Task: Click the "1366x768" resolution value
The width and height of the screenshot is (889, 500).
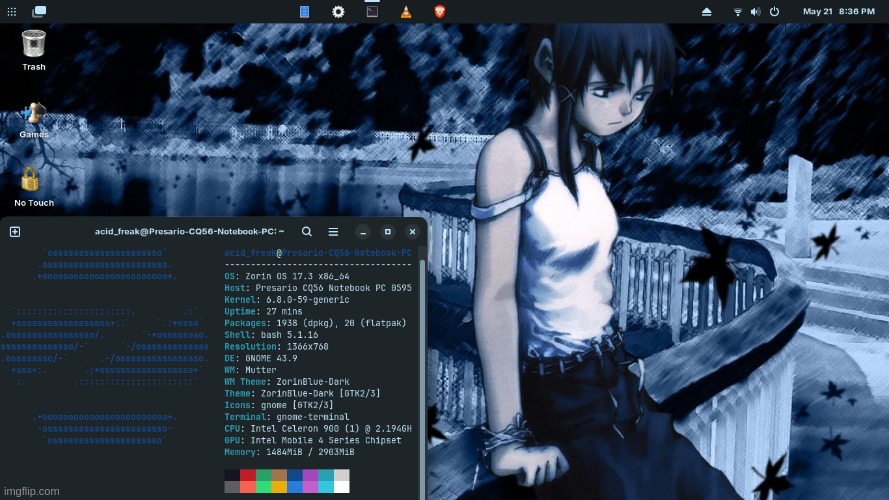Action: 307,346
